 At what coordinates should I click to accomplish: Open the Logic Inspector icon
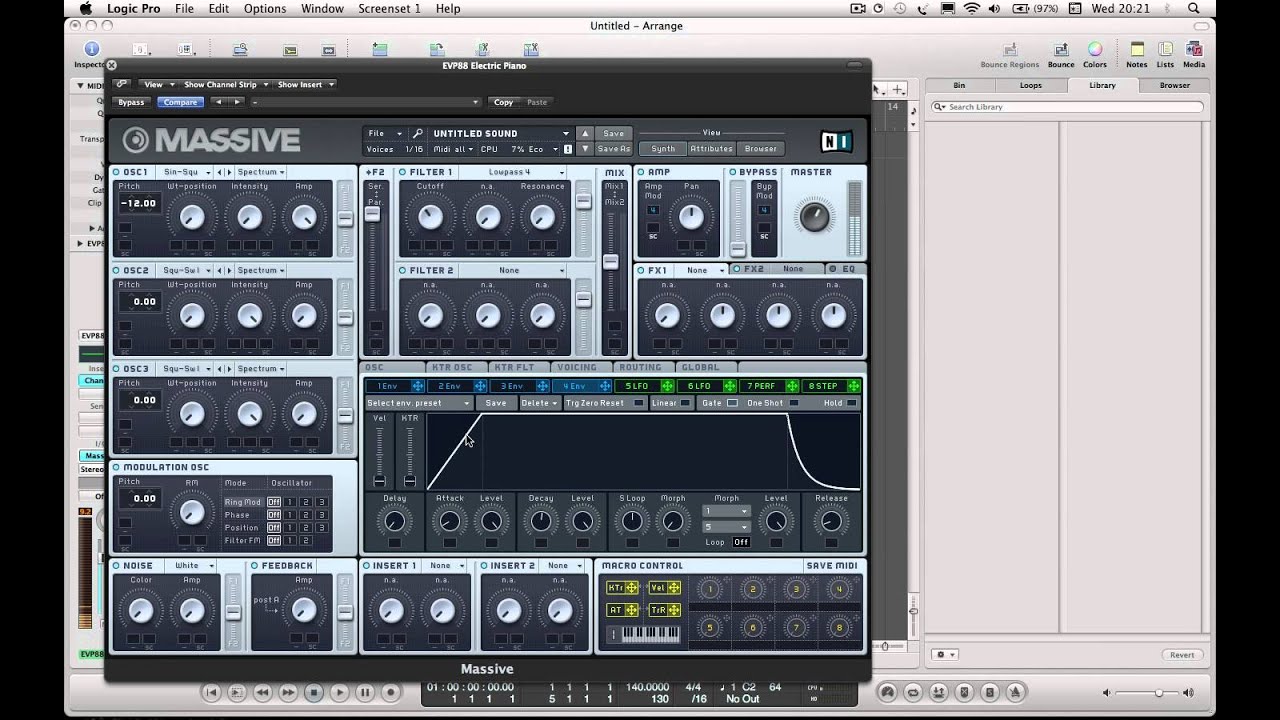click(x=92, y=49)
